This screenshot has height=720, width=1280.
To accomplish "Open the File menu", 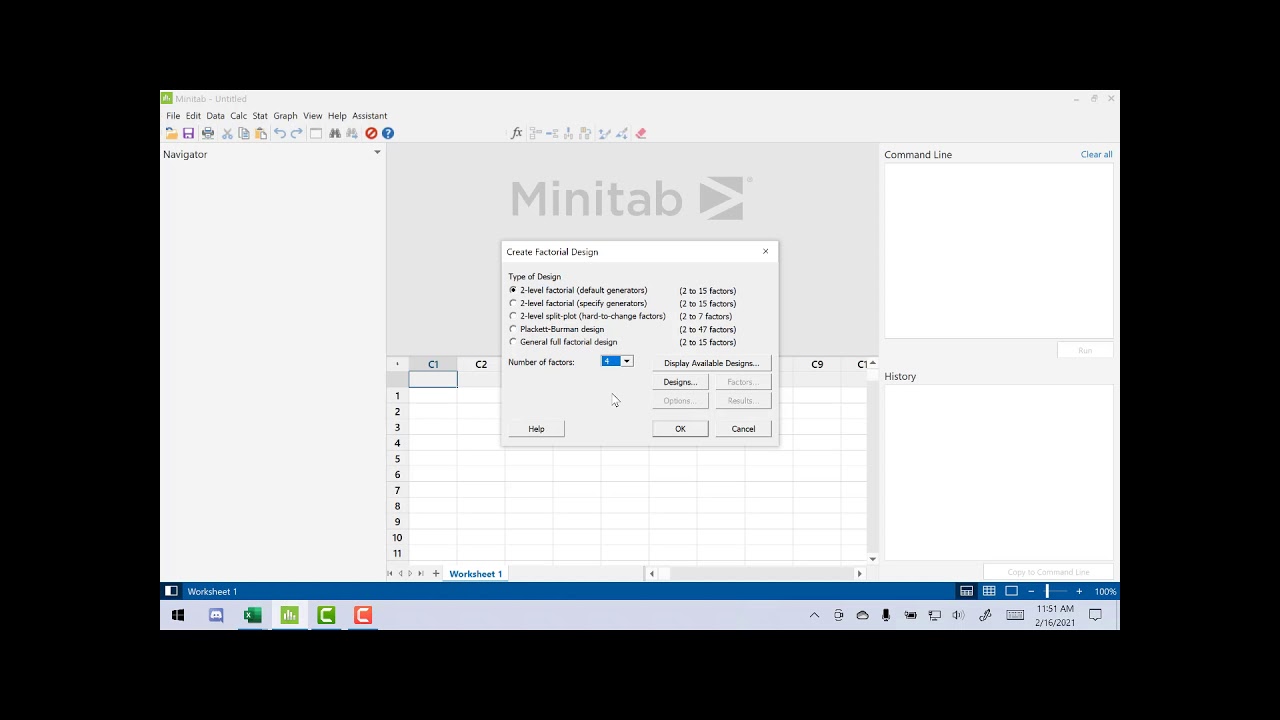I will click(173, 116).
